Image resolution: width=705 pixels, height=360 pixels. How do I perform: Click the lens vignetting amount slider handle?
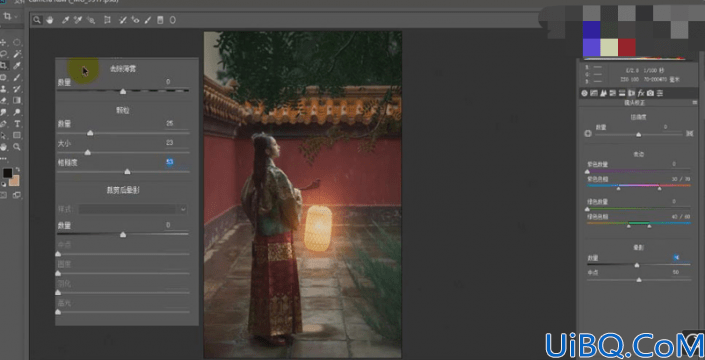click(x=637, y=265)
